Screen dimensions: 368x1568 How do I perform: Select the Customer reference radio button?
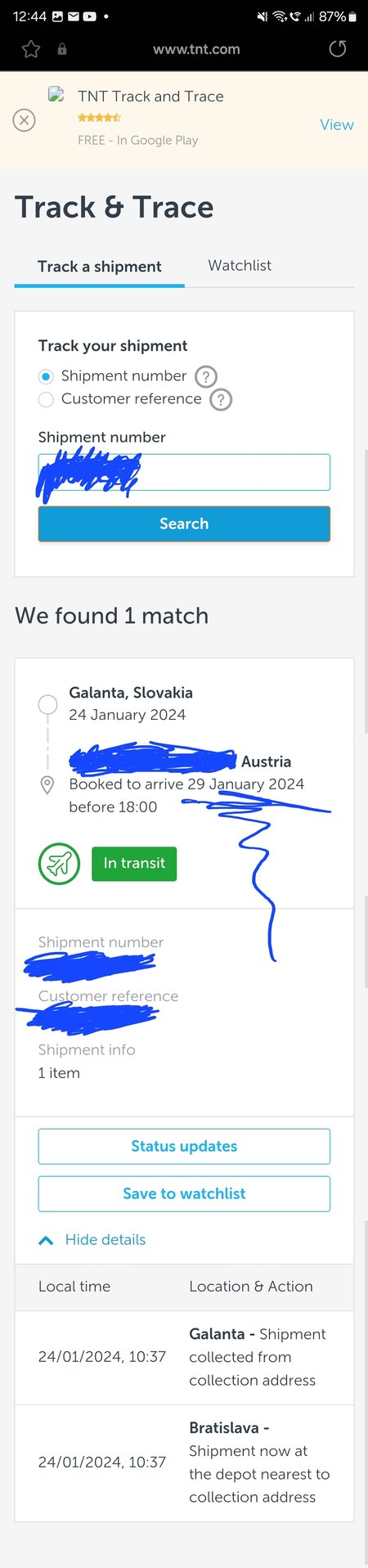(x=46, y=399)
